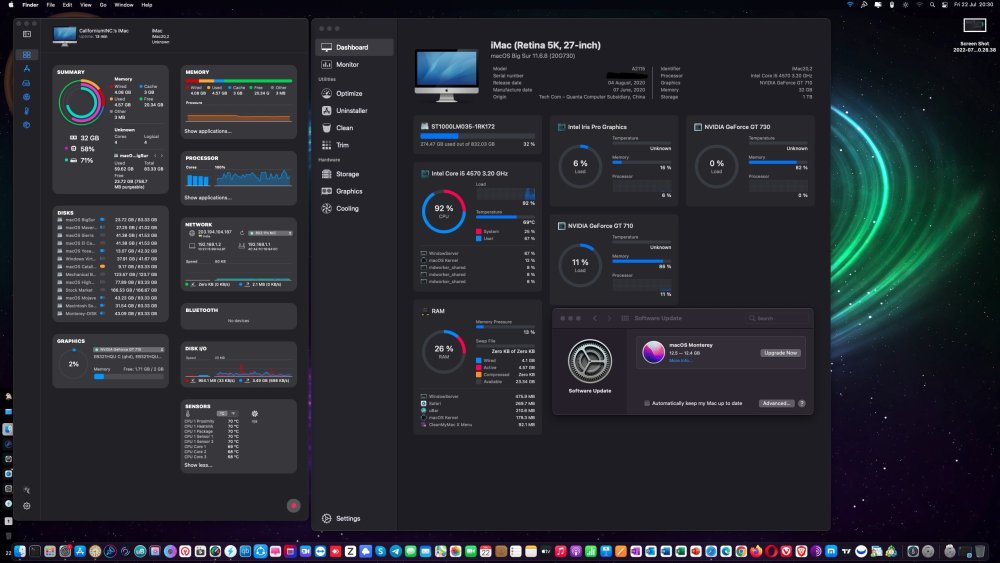Image resolution: width=1000 pixels, height=563 pixels.
Task: Click the thermometer icon in Sensors card
Action: point(188,414)
